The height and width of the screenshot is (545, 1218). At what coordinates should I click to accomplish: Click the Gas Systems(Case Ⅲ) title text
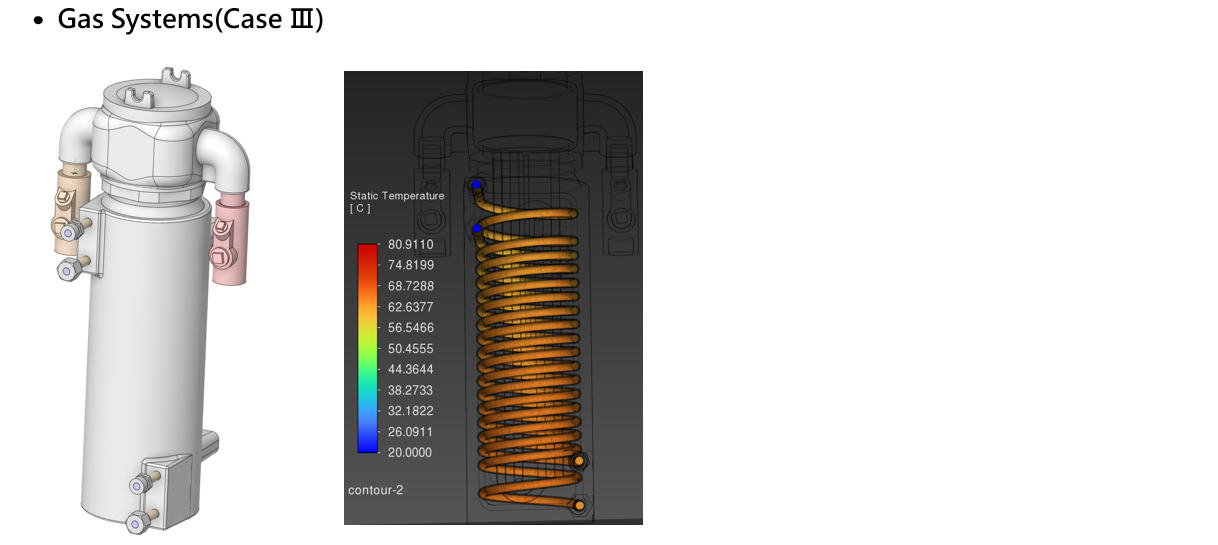tap(190, 19)
